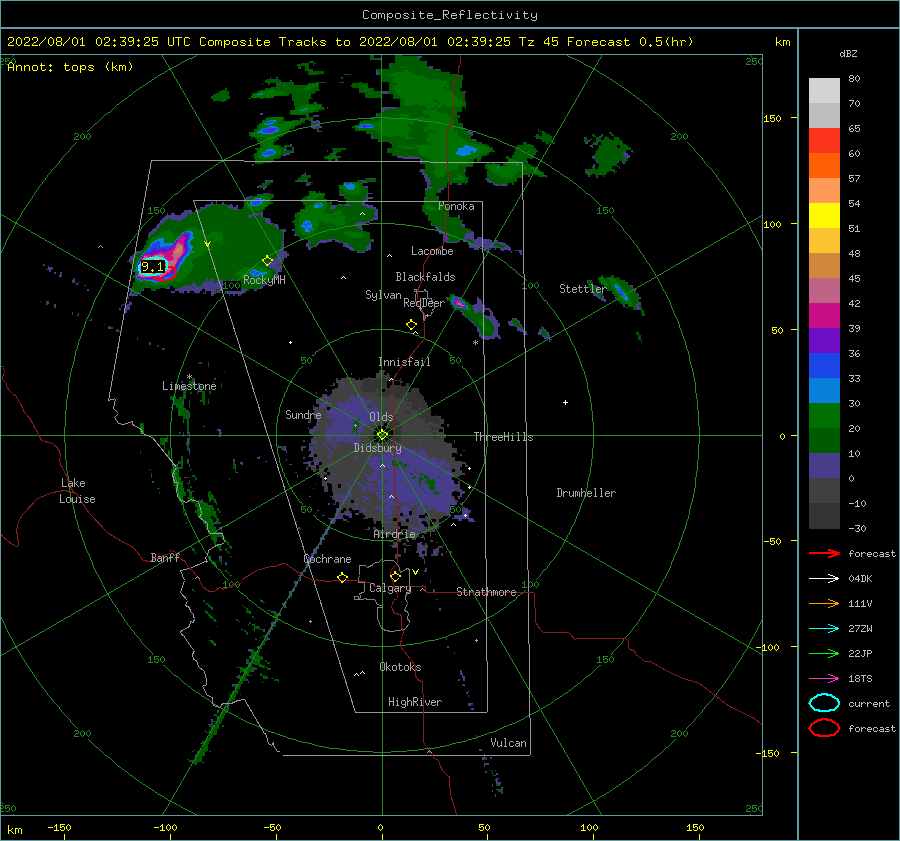
Task: Click the yellow swatch between 54 and 51
Action: tap(824, 215)
